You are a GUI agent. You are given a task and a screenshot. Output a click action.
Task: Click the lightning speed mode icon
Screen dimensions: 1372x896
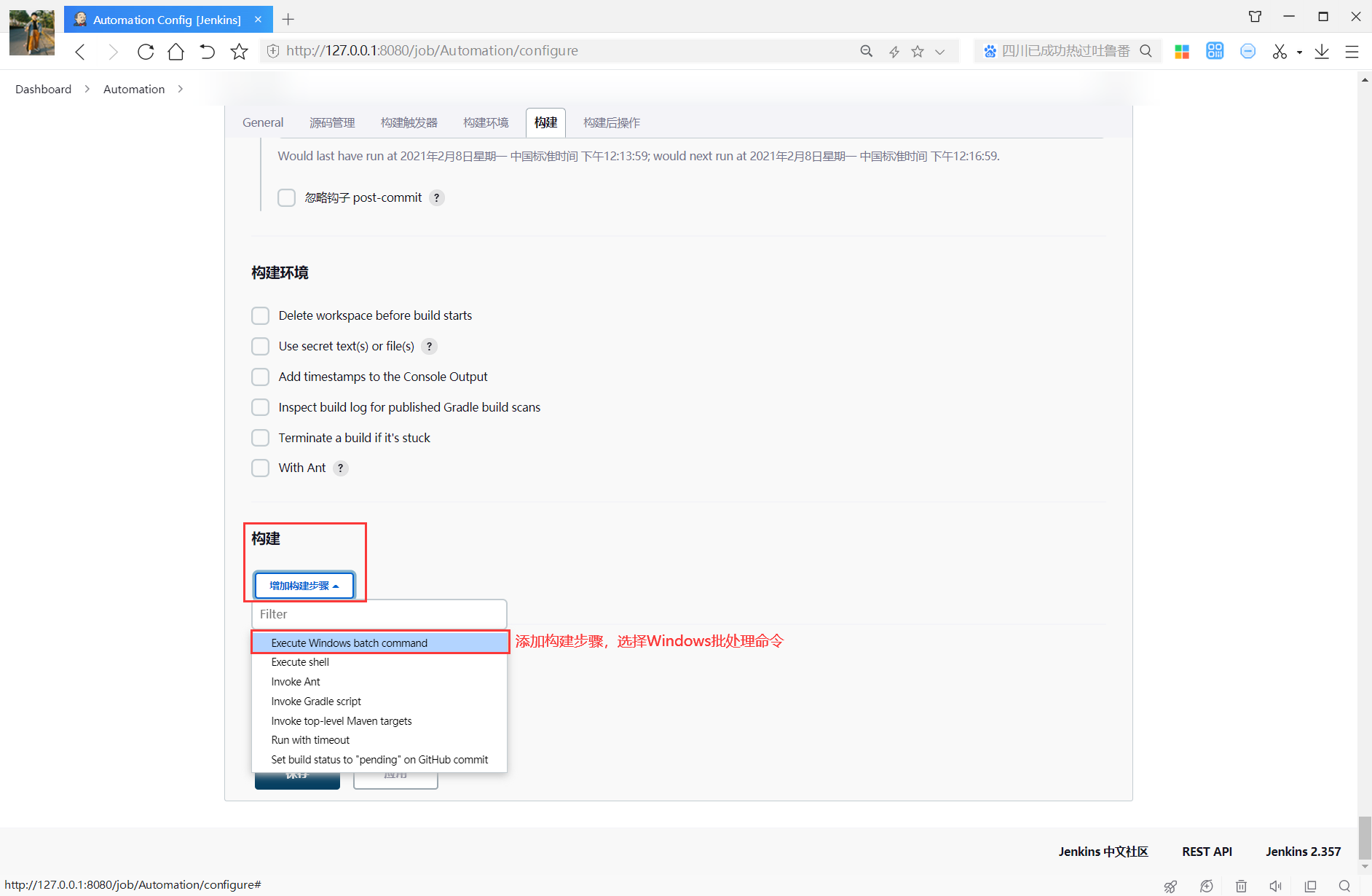click(x=894, y=51)
